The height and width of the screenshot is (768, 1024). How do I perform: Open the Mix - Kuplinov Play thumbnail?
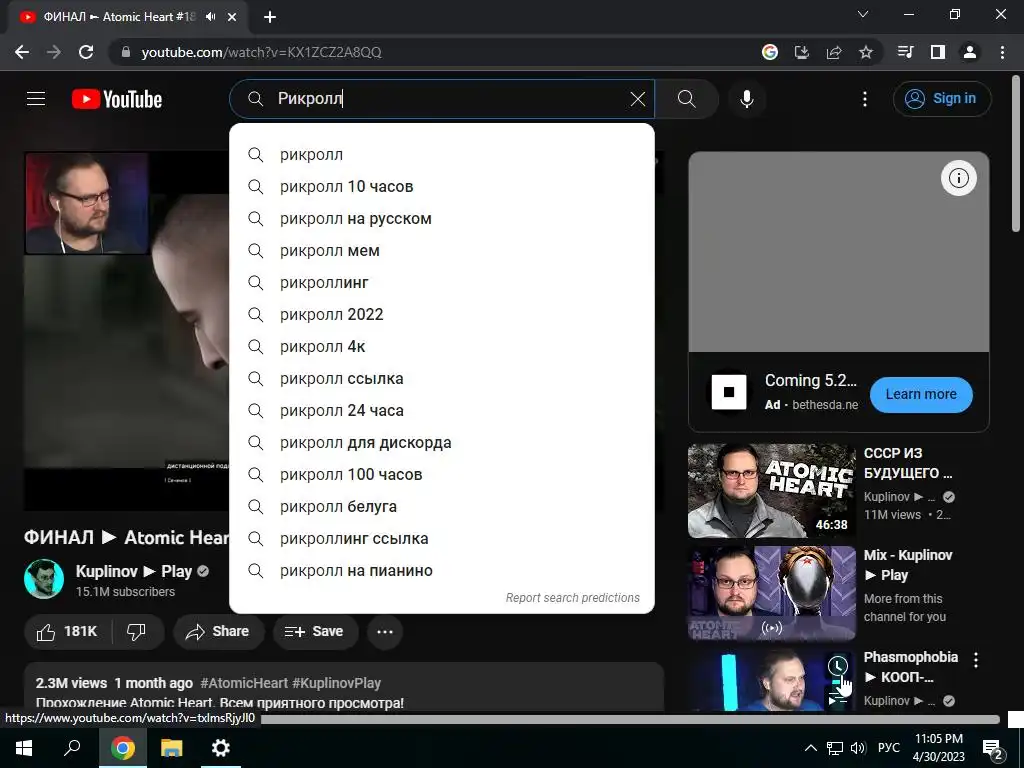[771, 593]
